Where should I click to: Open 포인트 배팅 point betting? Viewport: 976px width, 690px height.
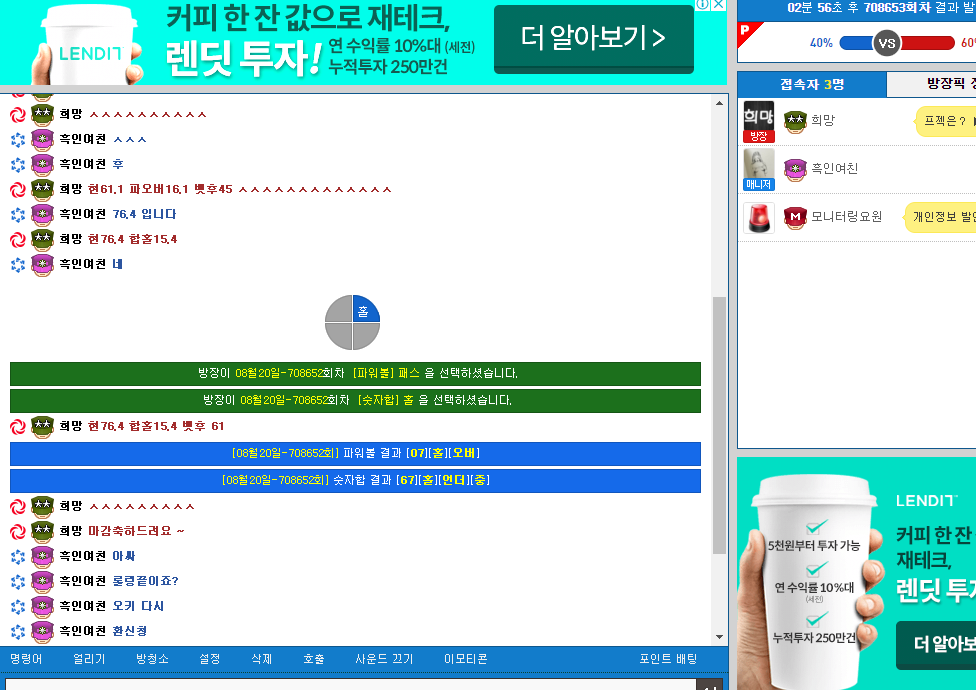point(668,659)
